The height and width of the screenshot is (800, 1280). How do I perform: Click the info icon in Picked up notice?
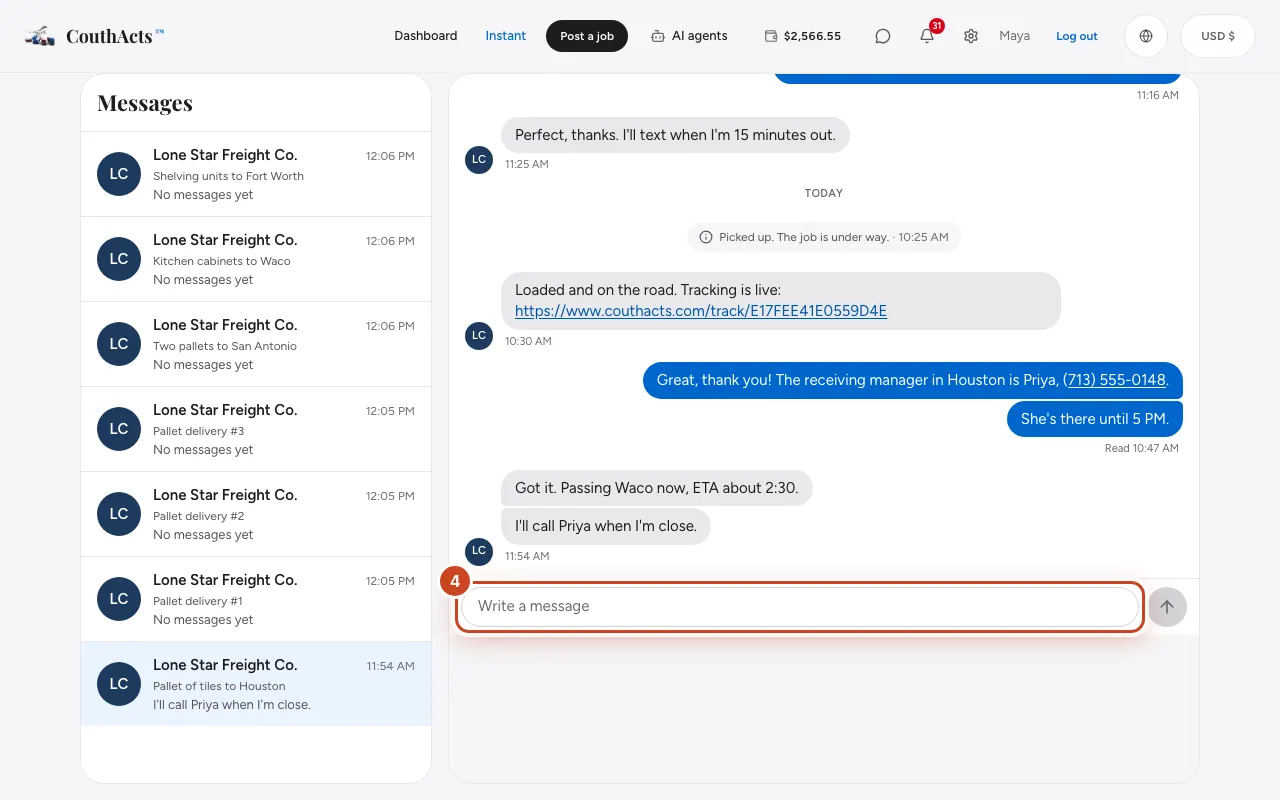pyautogui.click(x=706, y=237)
